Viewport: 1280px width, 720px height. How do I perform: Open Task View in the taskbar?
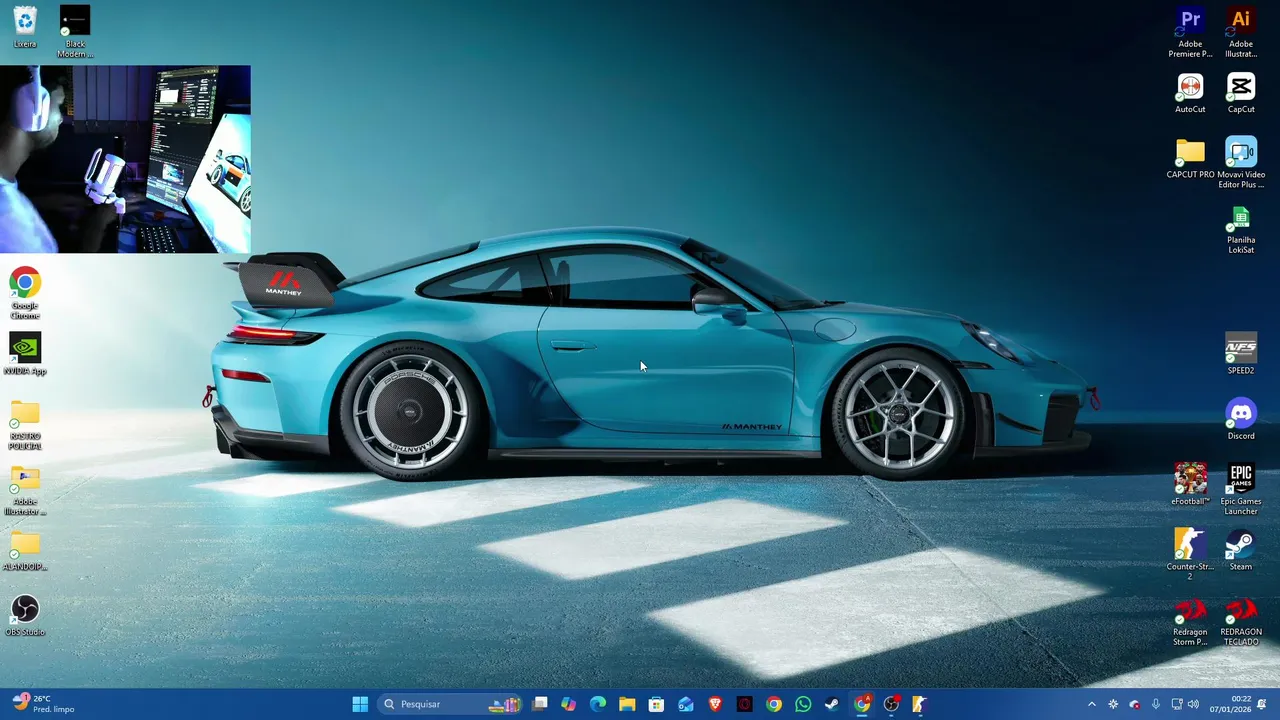(x=540, y=704)
